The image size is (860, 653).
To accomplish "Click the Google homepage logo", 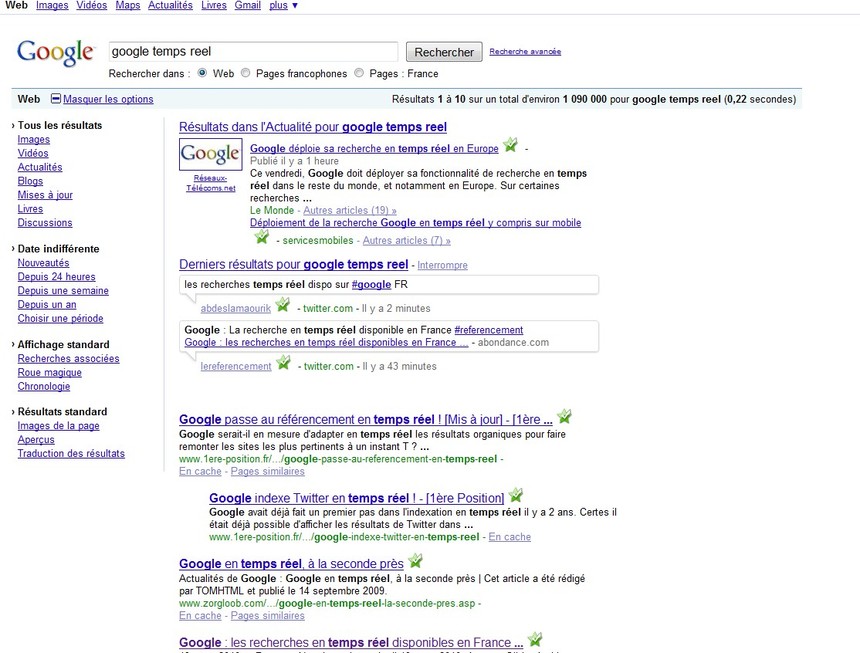I will pyautogui.click(x=55, y=53).
